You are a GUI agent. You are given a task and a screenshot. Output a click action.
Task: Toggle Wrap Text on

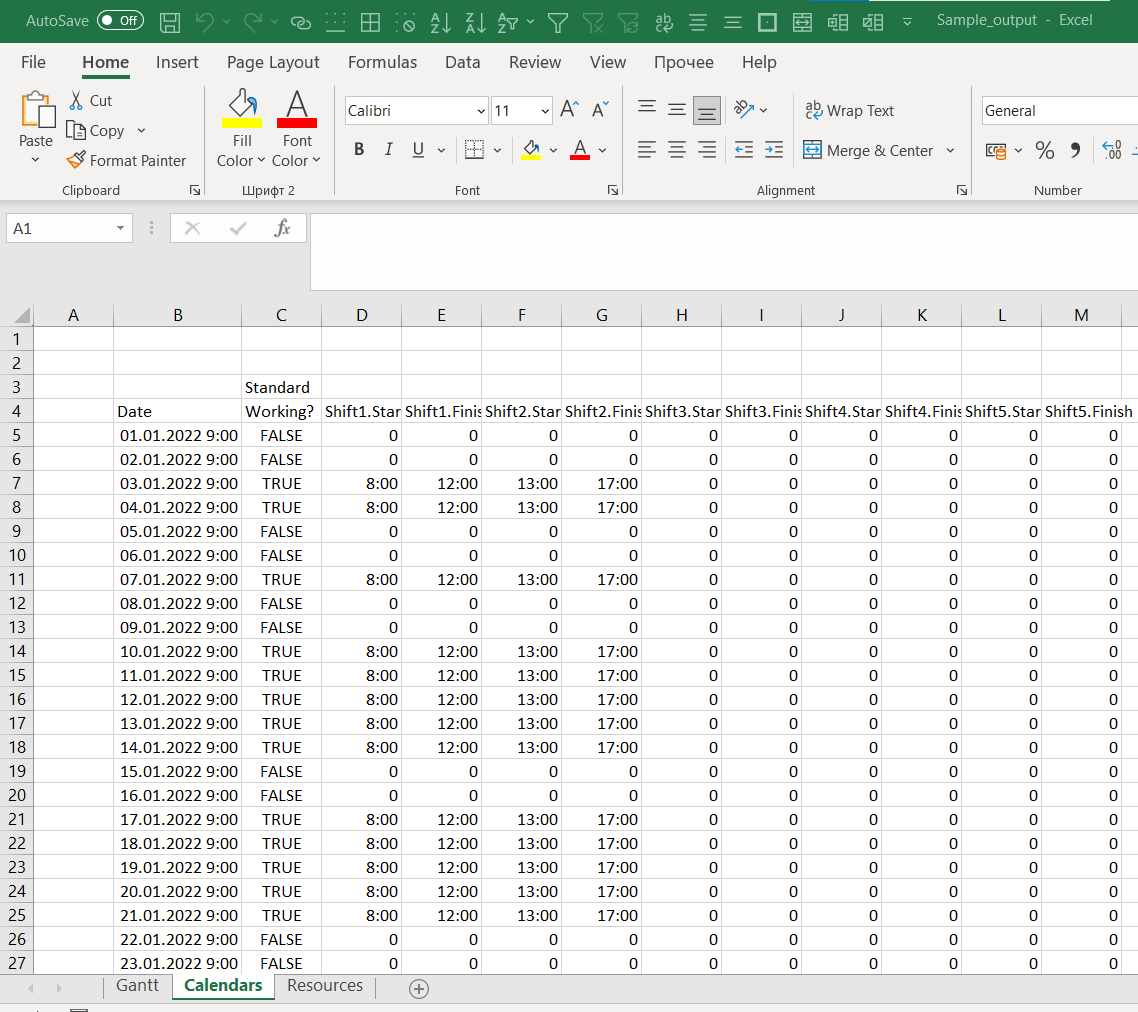(x=849, y=110)
